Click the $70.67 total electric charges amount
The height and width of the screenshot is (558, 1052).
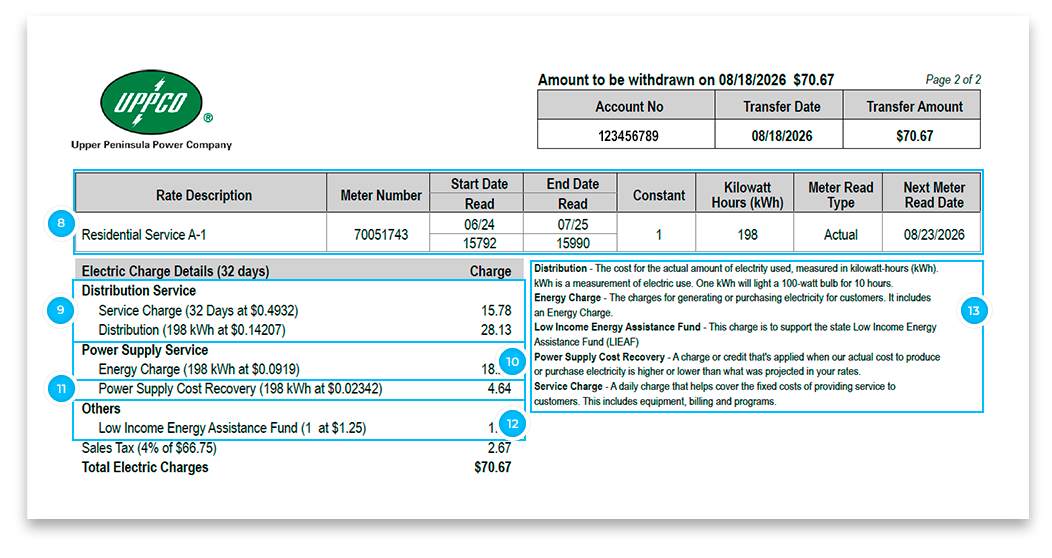pyautogui.click(x=492, y=467)
